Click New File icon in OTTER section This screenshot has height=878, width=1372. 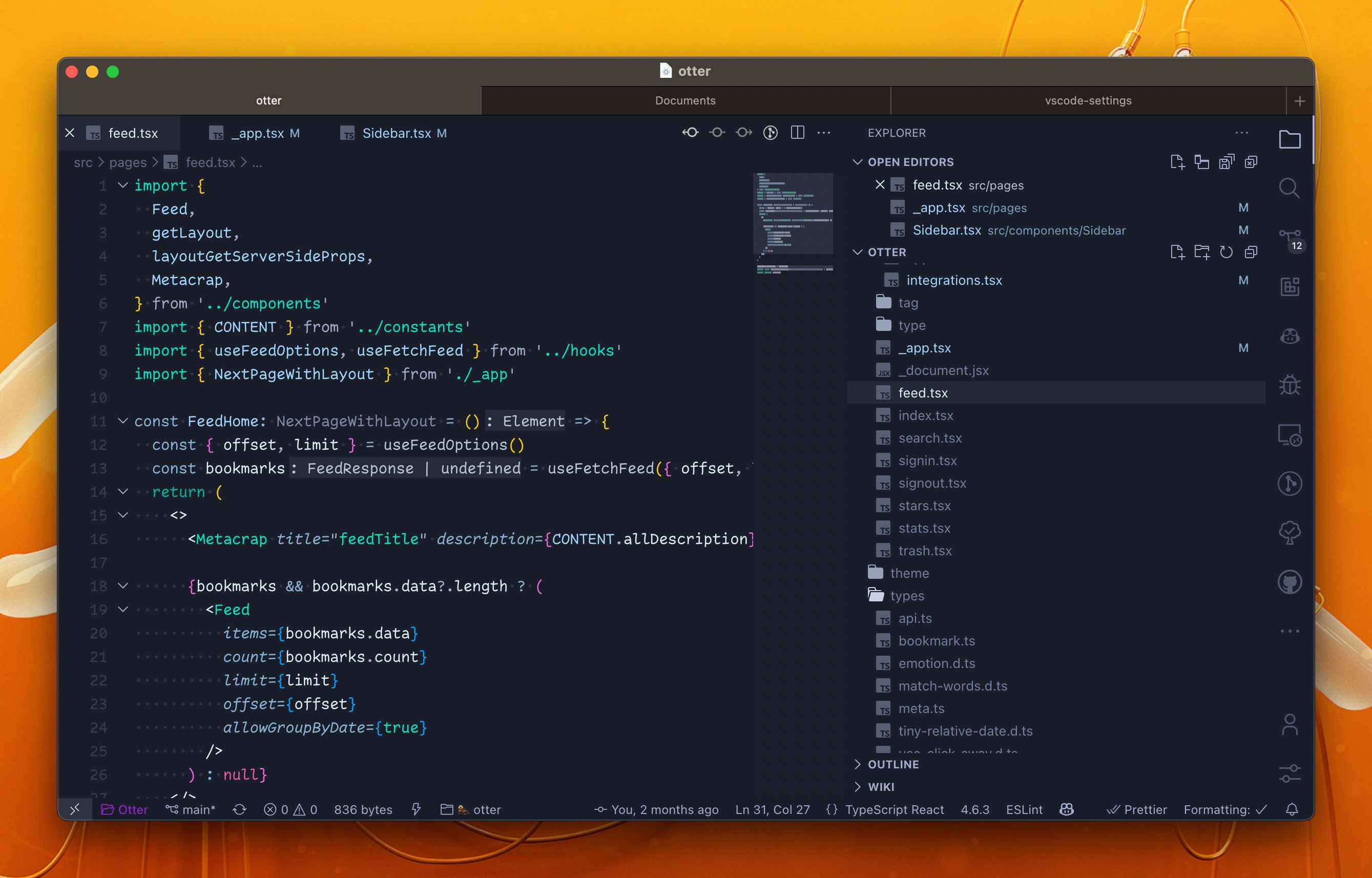click(x=1177, y=252)
